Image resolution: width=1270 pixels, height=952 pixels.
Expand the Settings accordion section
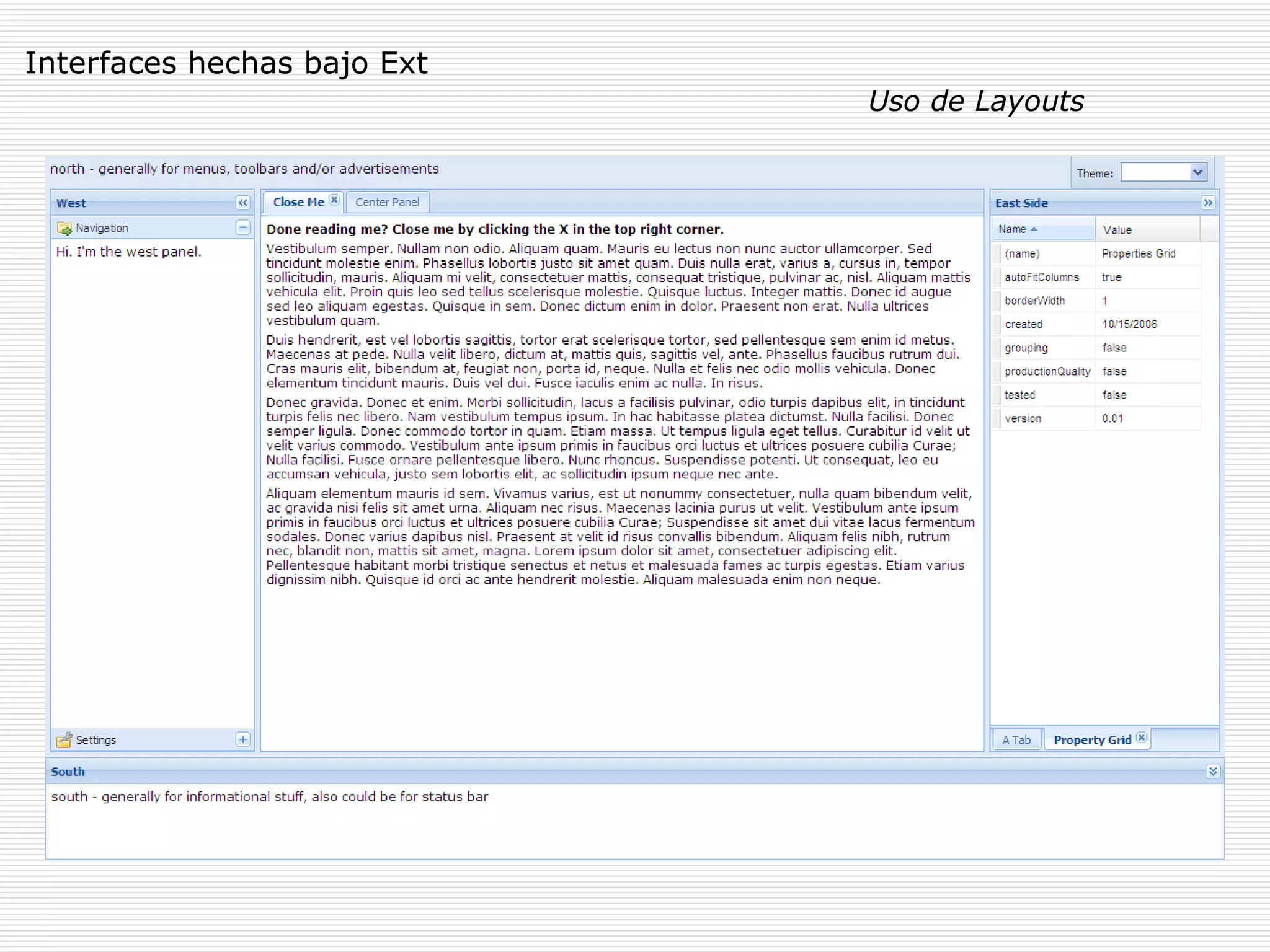click(243, 739)
